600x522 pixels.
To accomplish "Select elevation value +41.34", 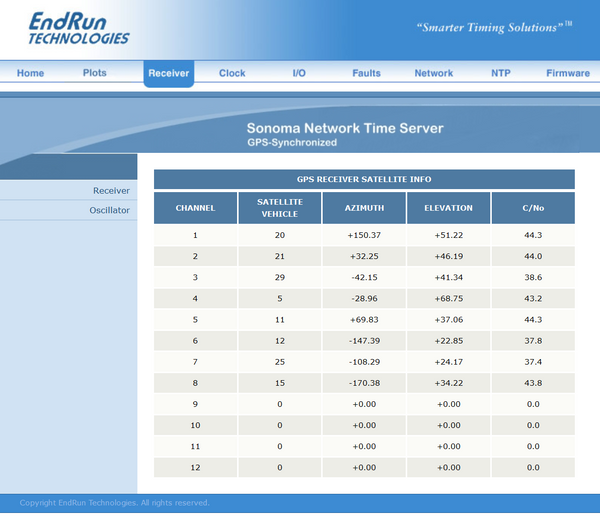I will tap(448, 277).
